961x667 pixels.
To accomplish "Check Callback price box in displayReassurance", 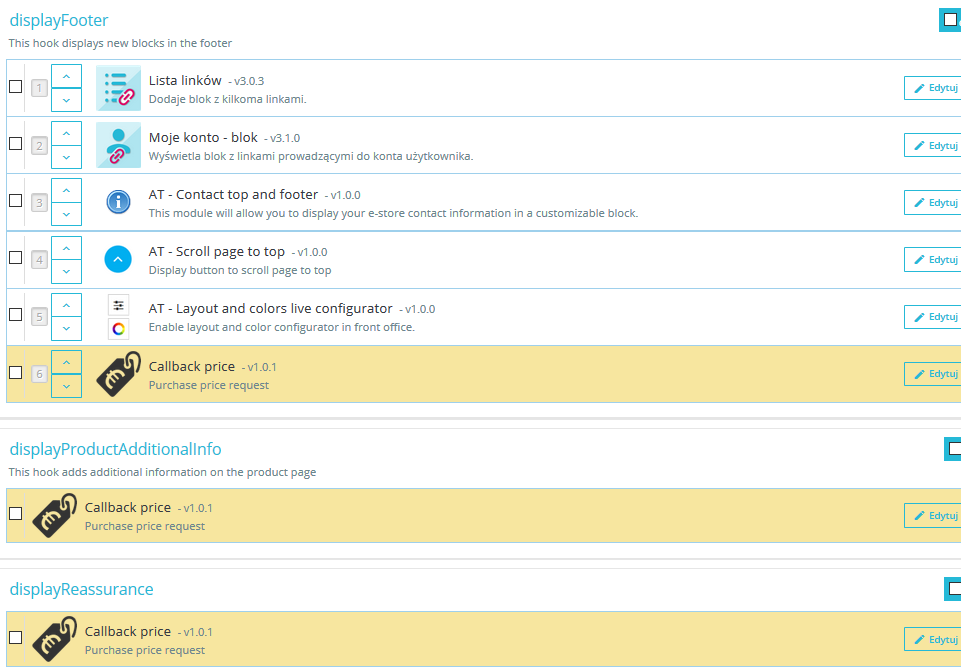I will (15, 637).
